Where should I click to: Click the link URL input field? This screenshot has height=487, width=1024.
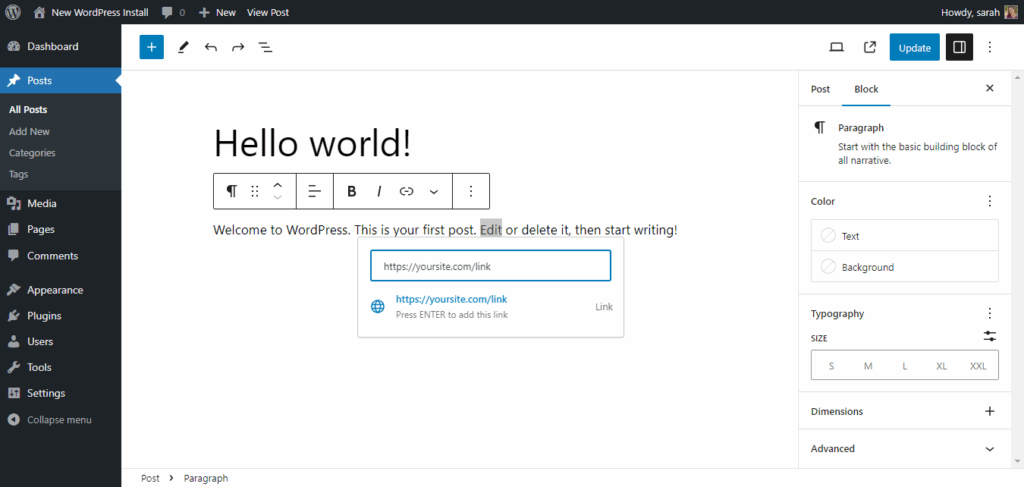pyautogui.click(x=490, y=266)
